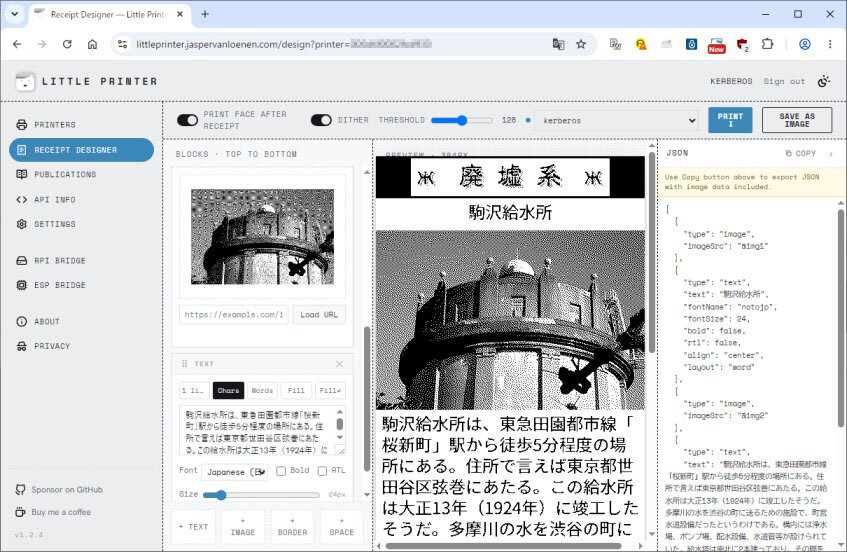Toggle dark mode theme icon

tap(823, 81)
